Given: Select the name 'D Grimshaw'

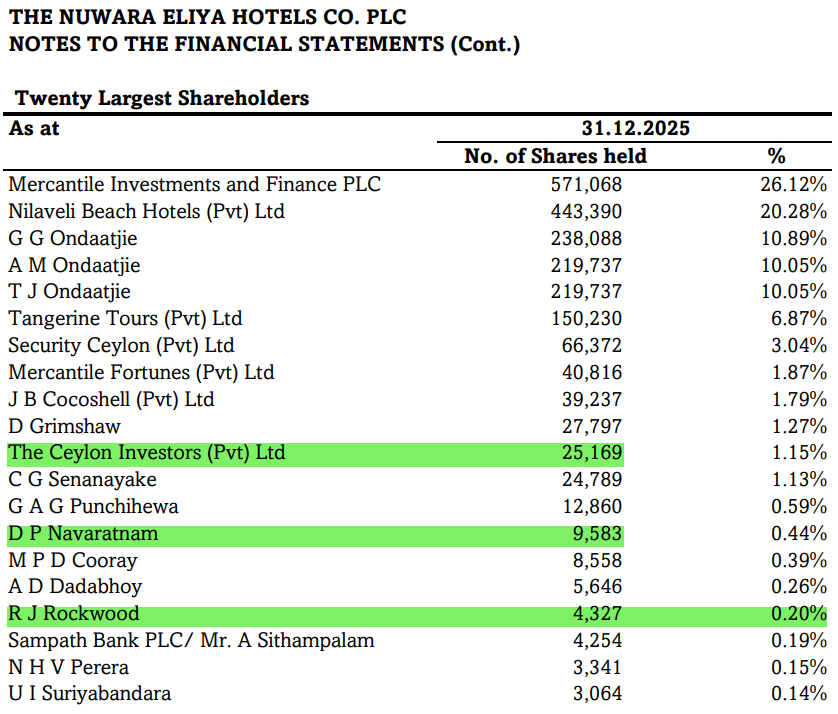Looking at the screenshot, I should [x=65, y=426].
